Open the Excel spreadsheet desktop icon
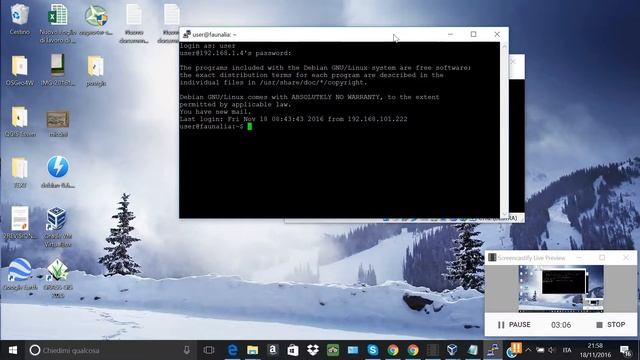 coord(58,15)
